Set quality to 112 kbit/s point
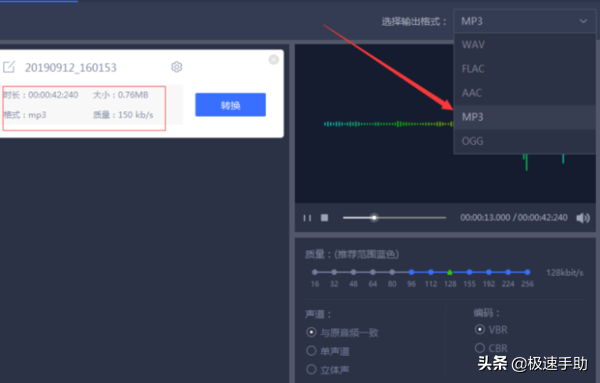600x383 pixels. tap(431, 272)
